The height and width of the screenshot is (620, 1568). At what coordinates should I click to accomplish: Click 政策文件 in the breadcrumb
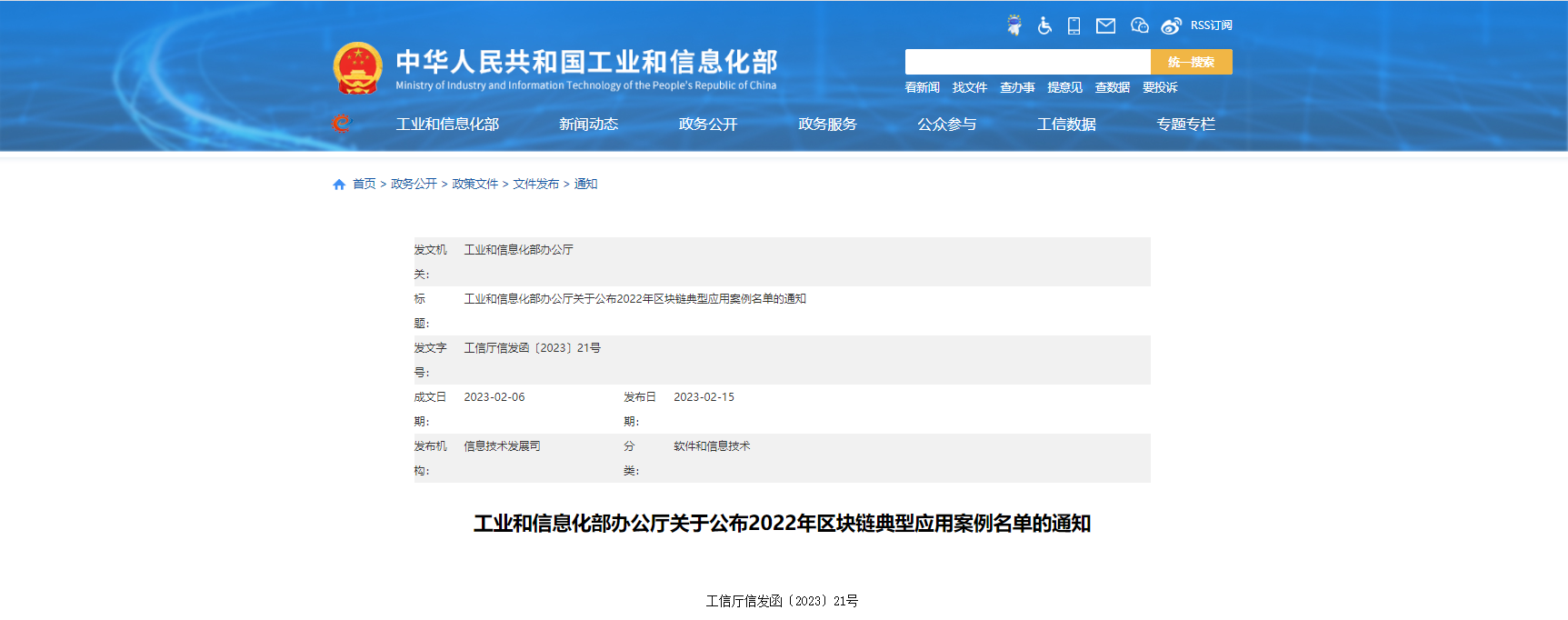474,184
